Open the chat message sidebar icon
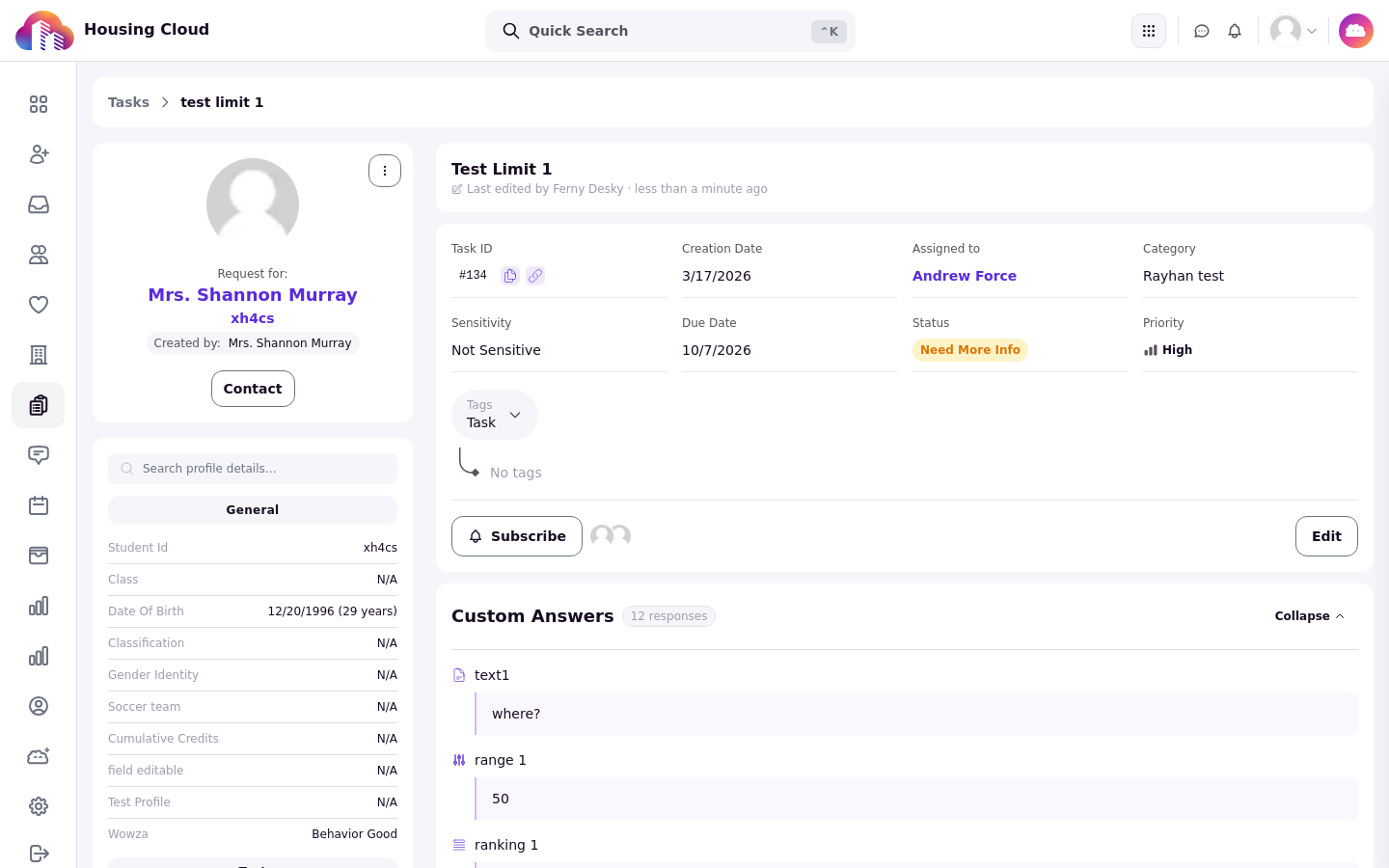This screenshot has width=1389, height=868. [39, 455]
